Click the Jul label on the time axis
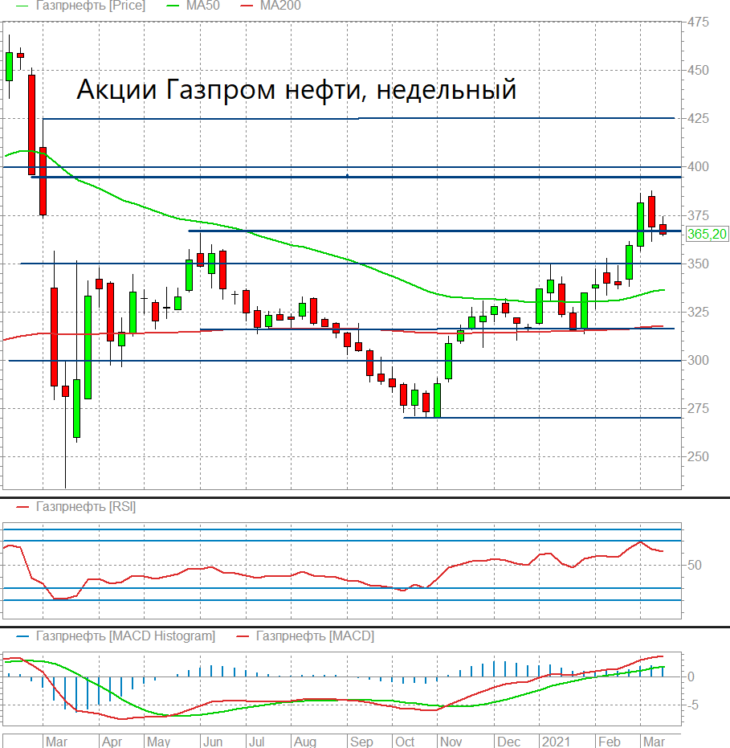Image resolution: width=730 pixels, height=748 pixels. point(257,742)
